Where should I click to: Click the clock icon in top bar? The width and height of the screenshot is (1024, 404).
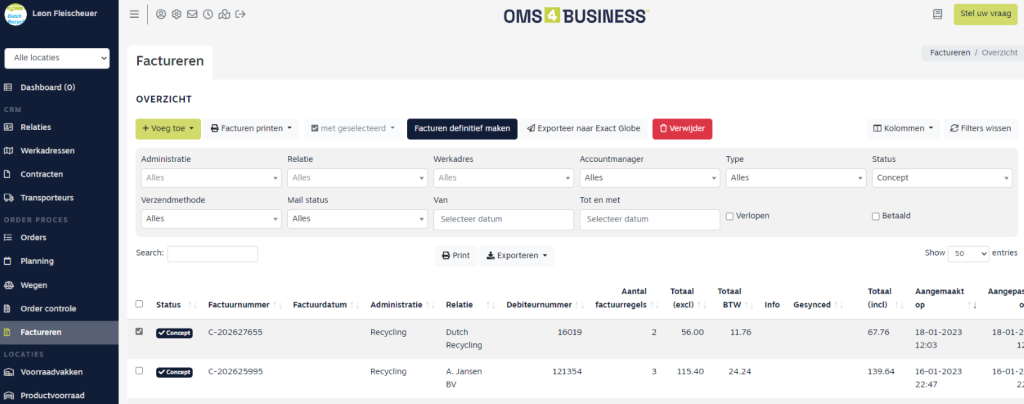207,14
